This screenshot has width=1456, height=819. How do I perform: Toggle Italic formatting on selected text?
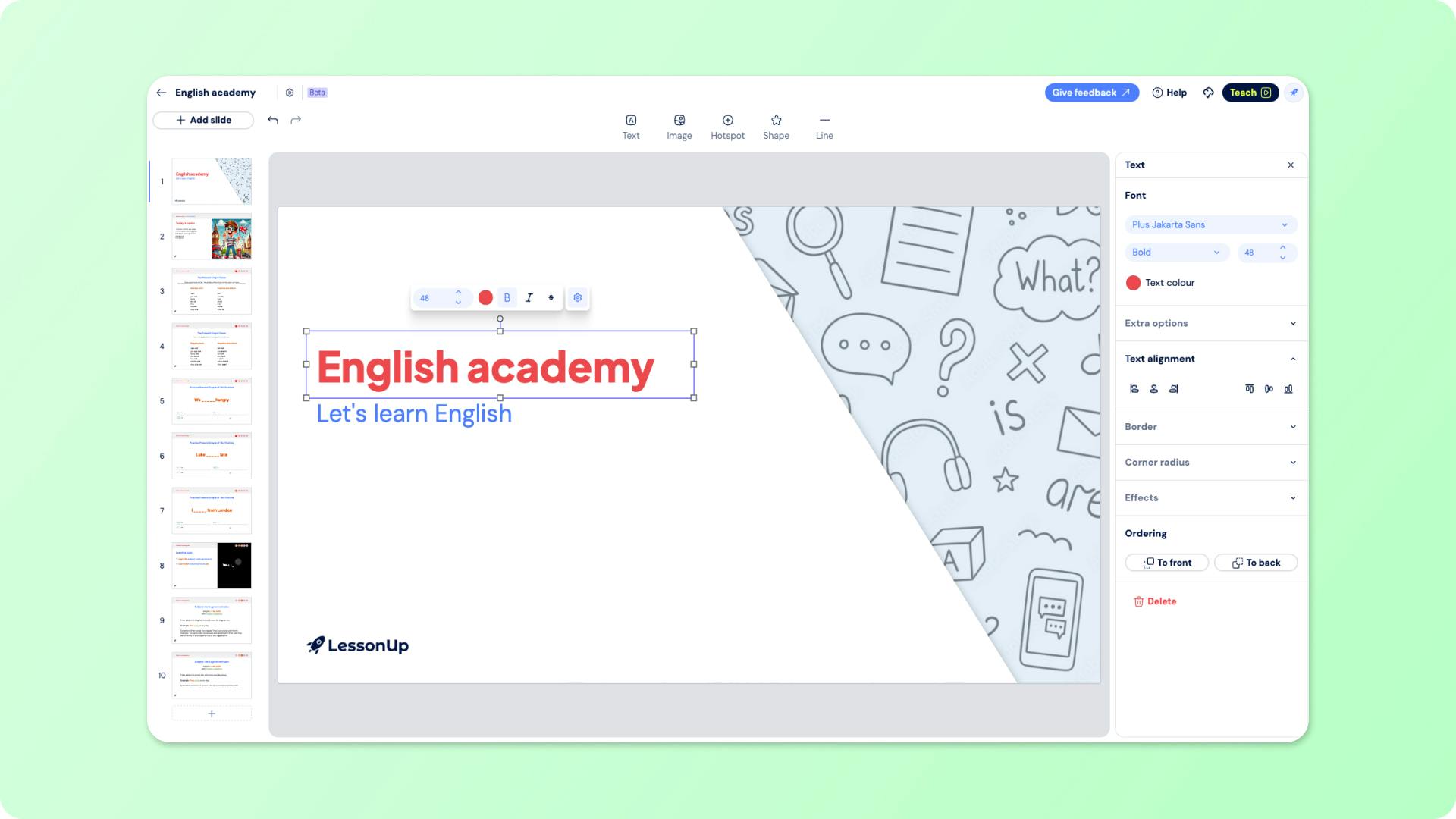pos(528,297)
